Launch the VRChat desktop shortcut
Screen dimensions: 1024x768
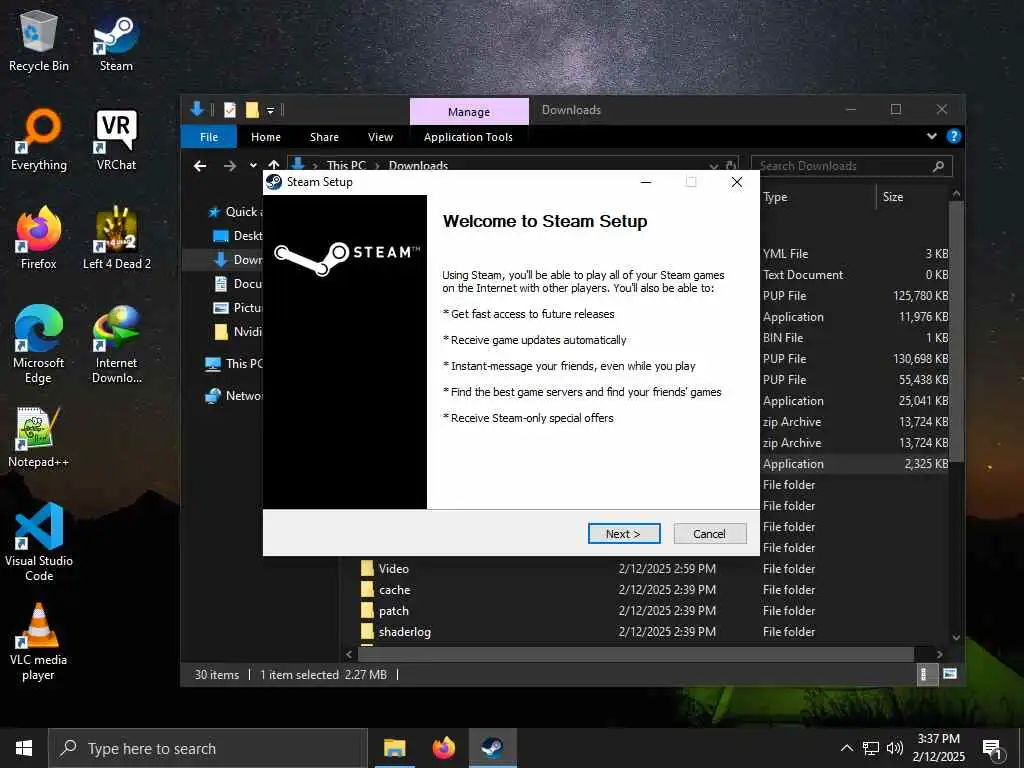pyautogui.click(x=116, y=140)
